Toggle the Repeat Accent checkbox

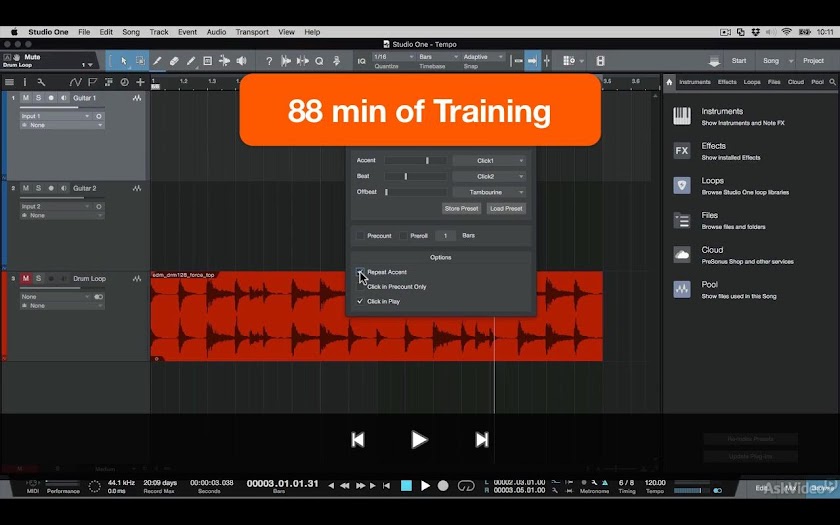coord(360,272)
